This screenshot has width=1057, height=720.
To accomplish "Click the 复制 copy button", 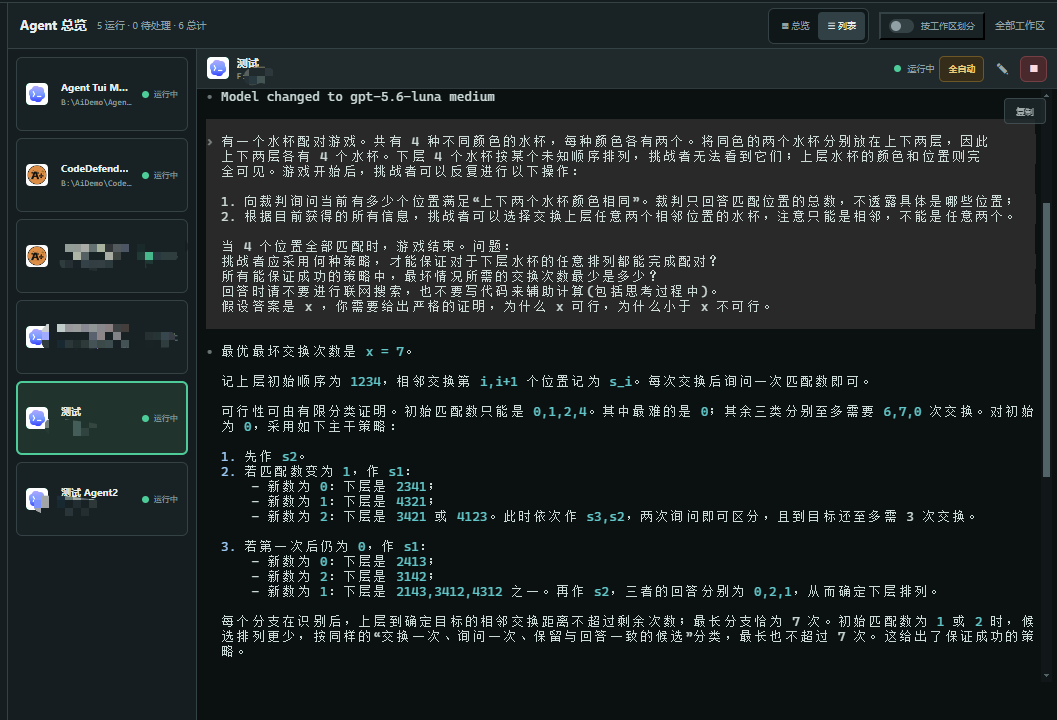I will [1025, 112].
